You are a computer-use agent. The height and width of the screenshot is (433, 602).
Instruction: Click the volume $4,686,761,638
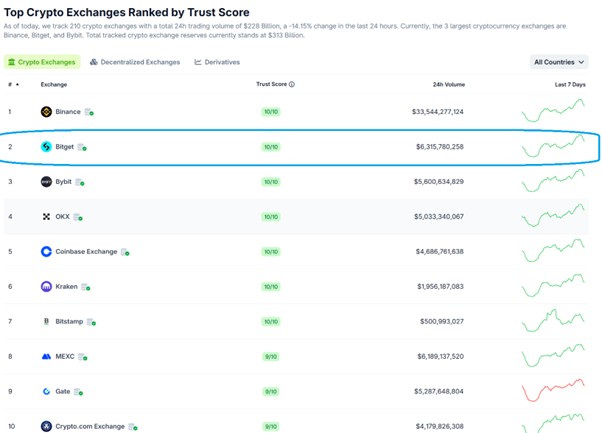(440, 251)
